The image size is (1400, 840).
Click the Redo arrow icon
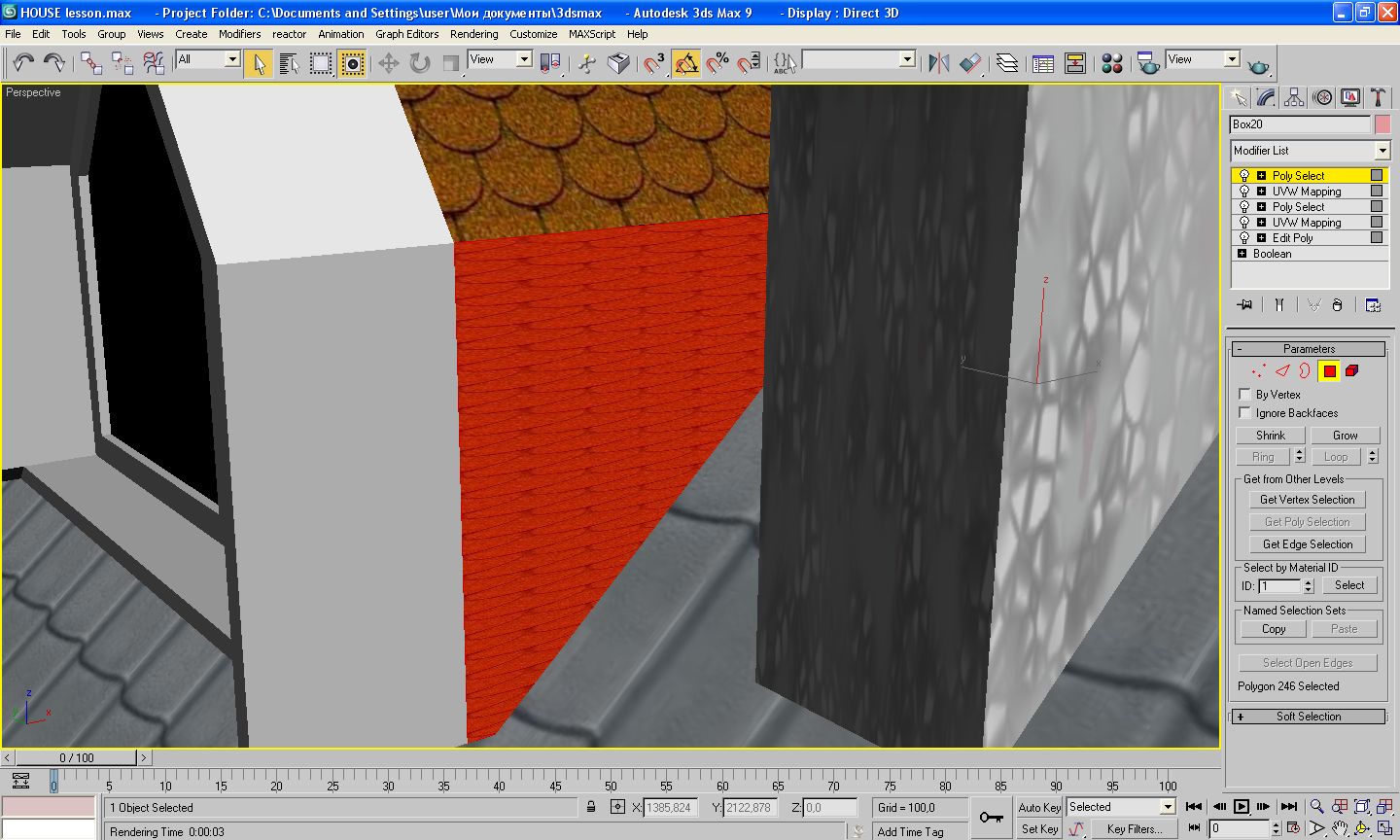click(x=54, y=63)
